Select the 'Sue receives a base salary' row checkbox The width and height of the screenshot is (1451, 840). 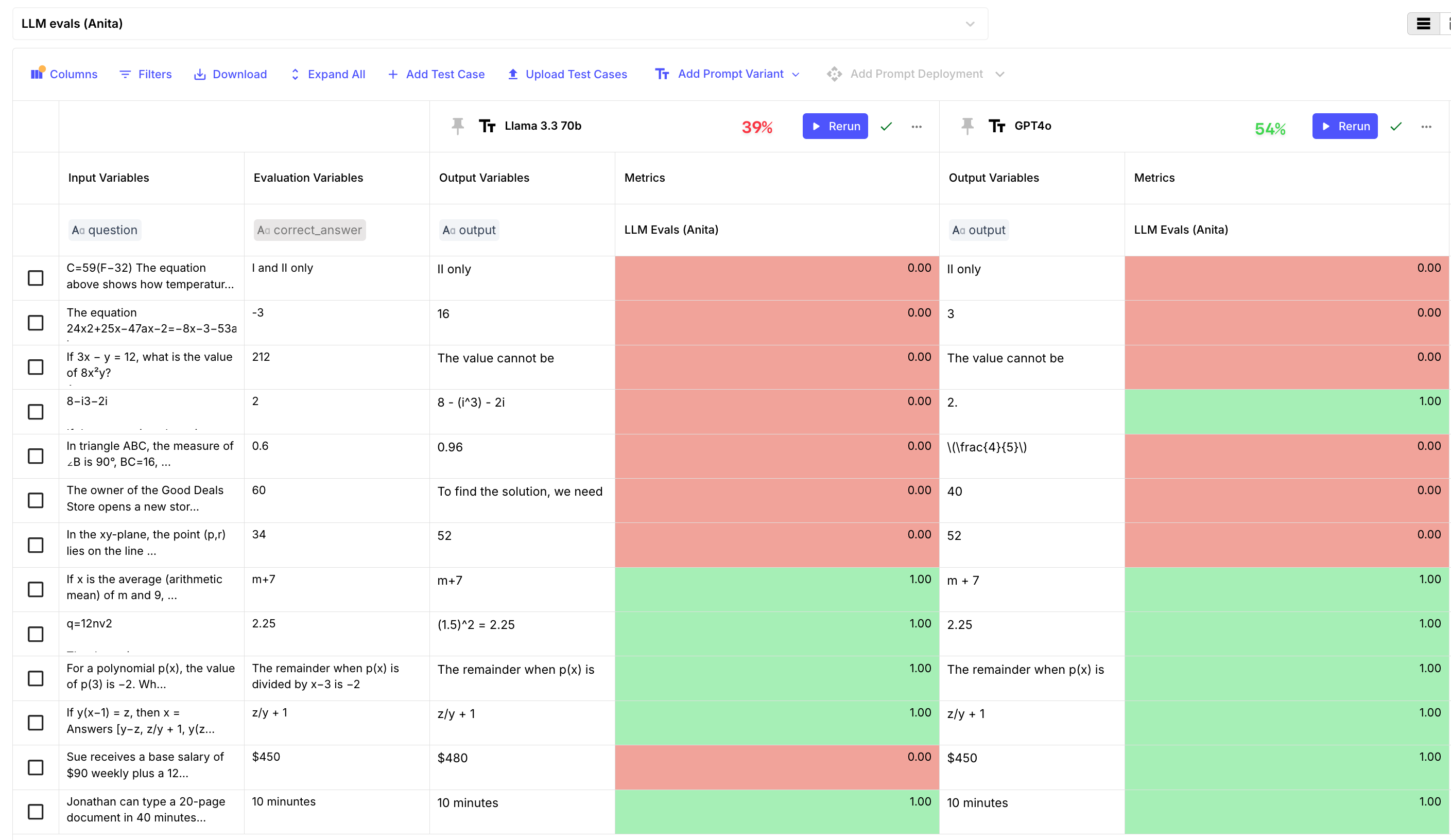point(36,767)
